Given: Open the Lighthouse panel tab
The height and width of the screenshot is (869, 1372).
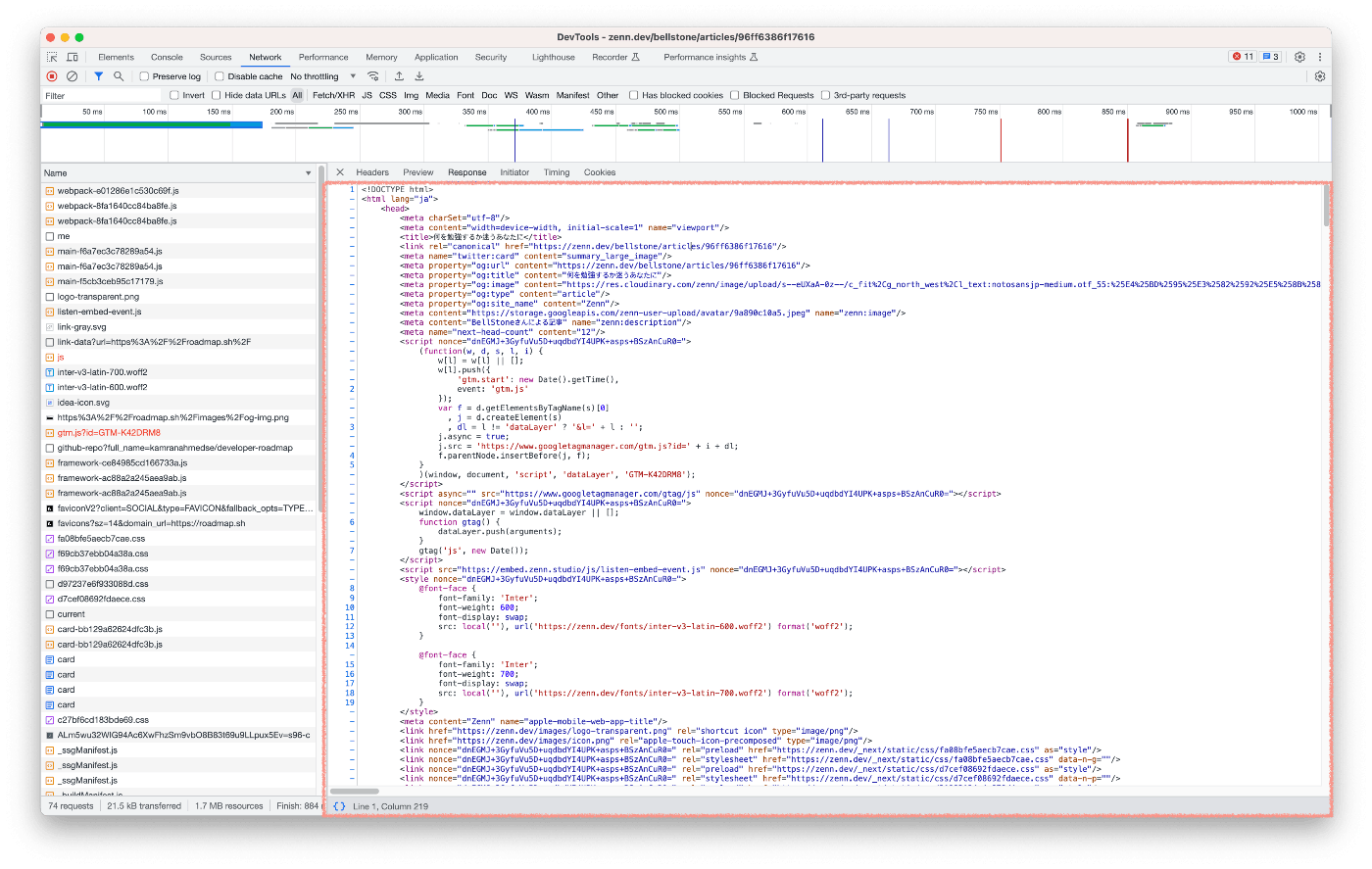Looking at the screenshot, I should pyautogui.click(x=554, y=57).
